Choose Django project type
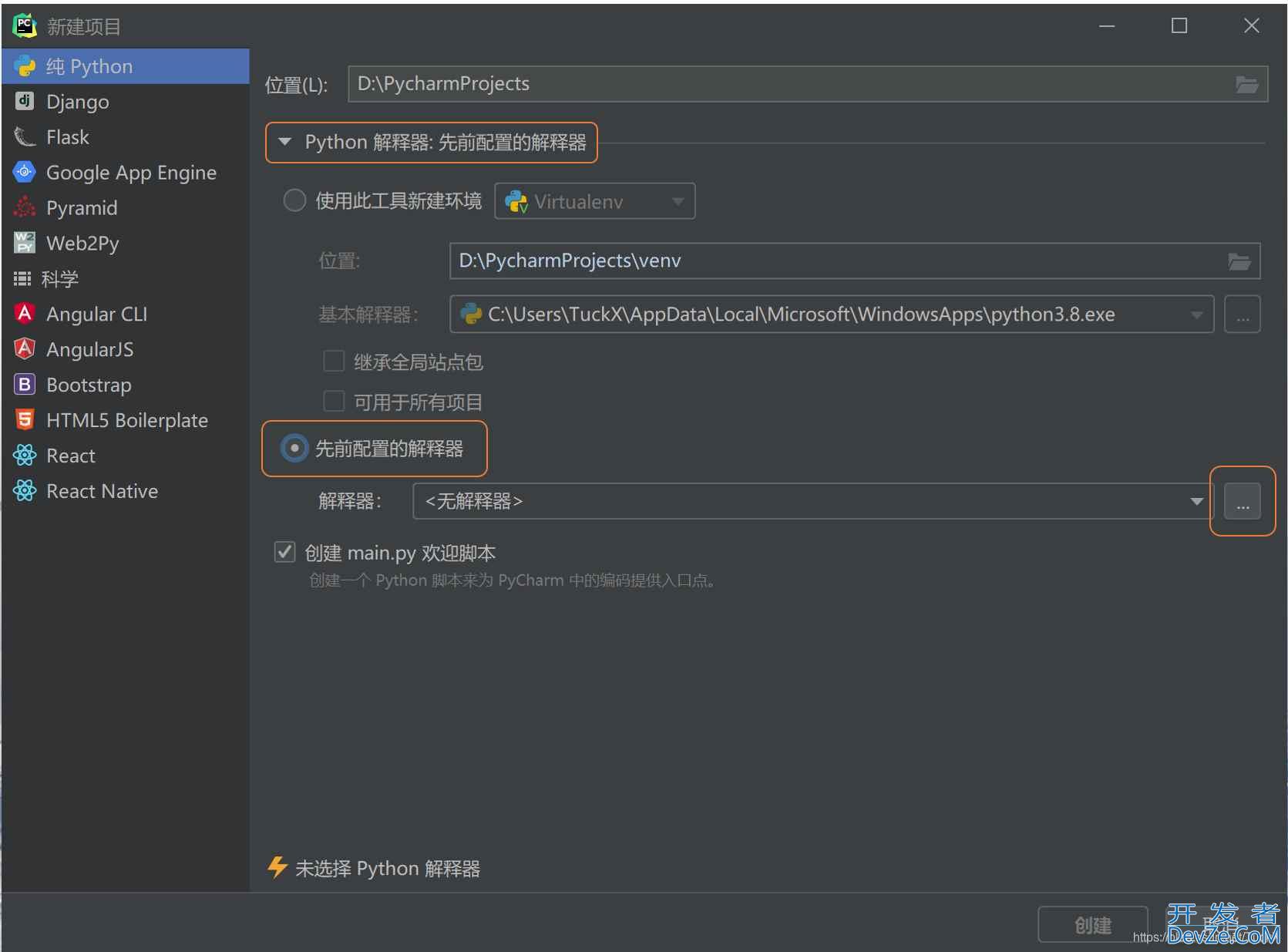 click(x=125, y=102)
